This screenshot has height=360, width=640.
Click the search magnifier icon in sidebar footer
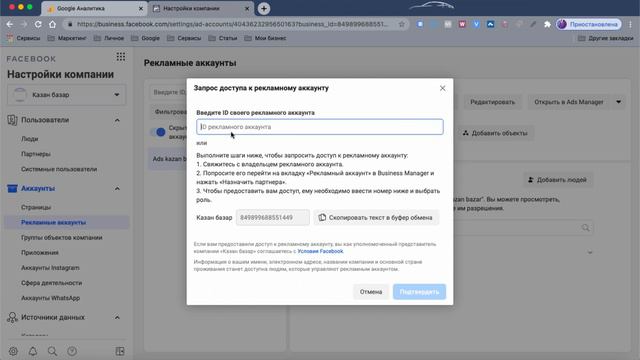52,351
